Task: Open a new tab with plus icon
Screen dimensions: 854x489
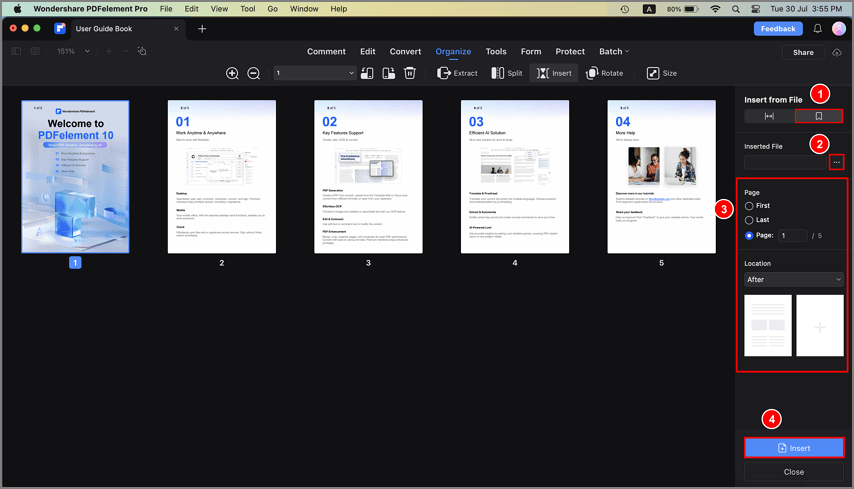Action: (202, 29)
